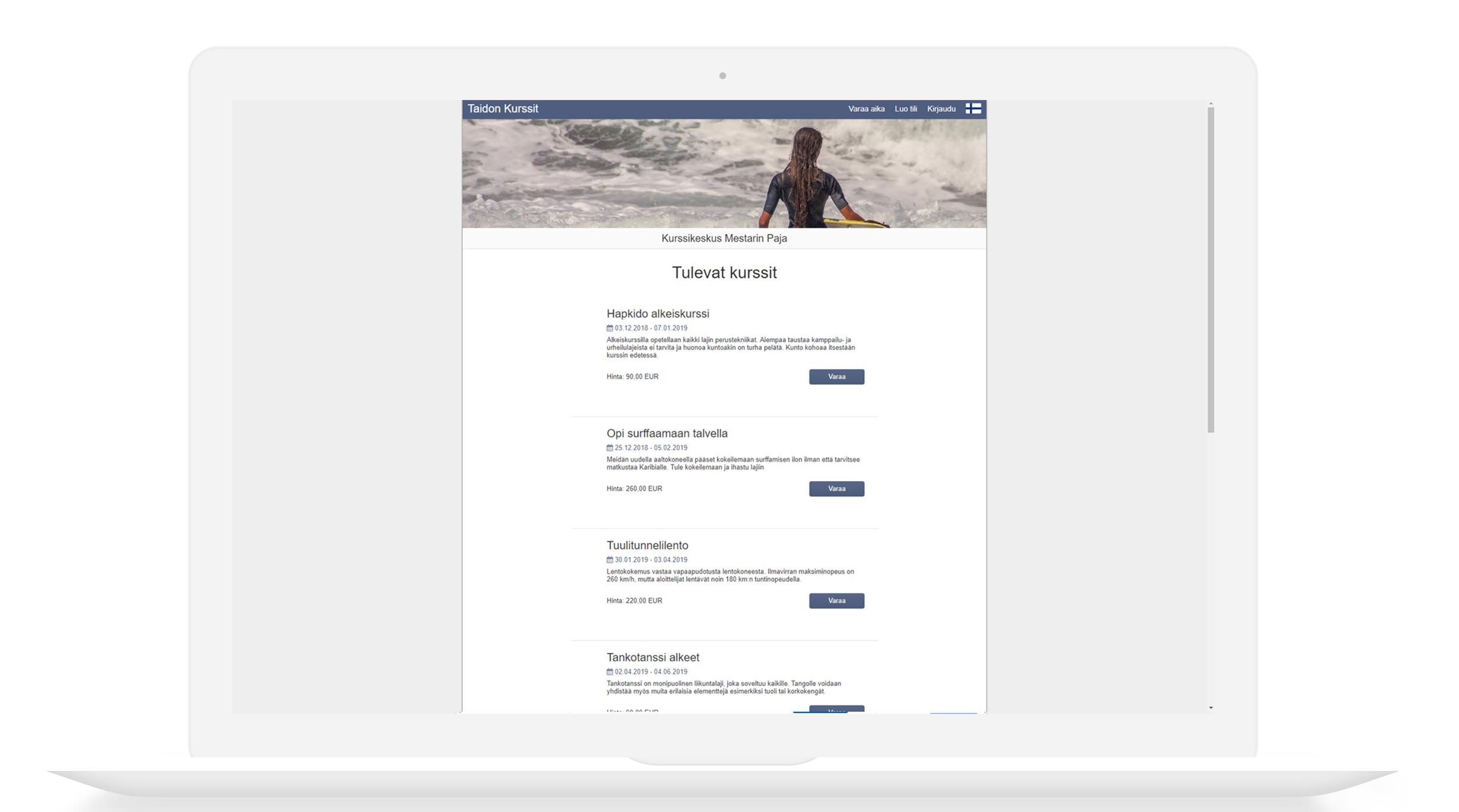Click the surfer banner image

724,173
